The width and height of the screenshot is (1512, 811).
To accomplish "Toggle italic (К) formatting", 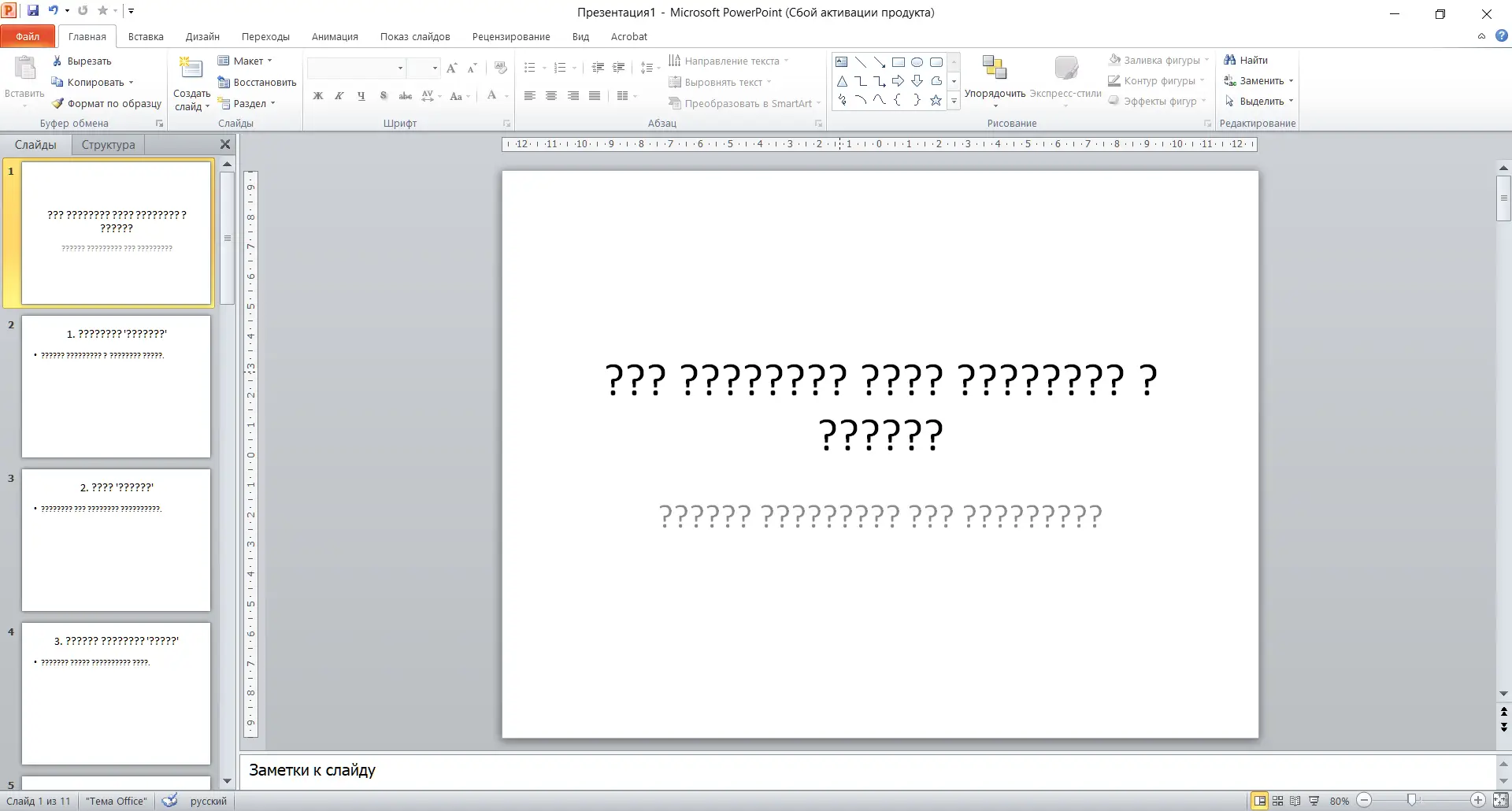I will pos(339,96).
